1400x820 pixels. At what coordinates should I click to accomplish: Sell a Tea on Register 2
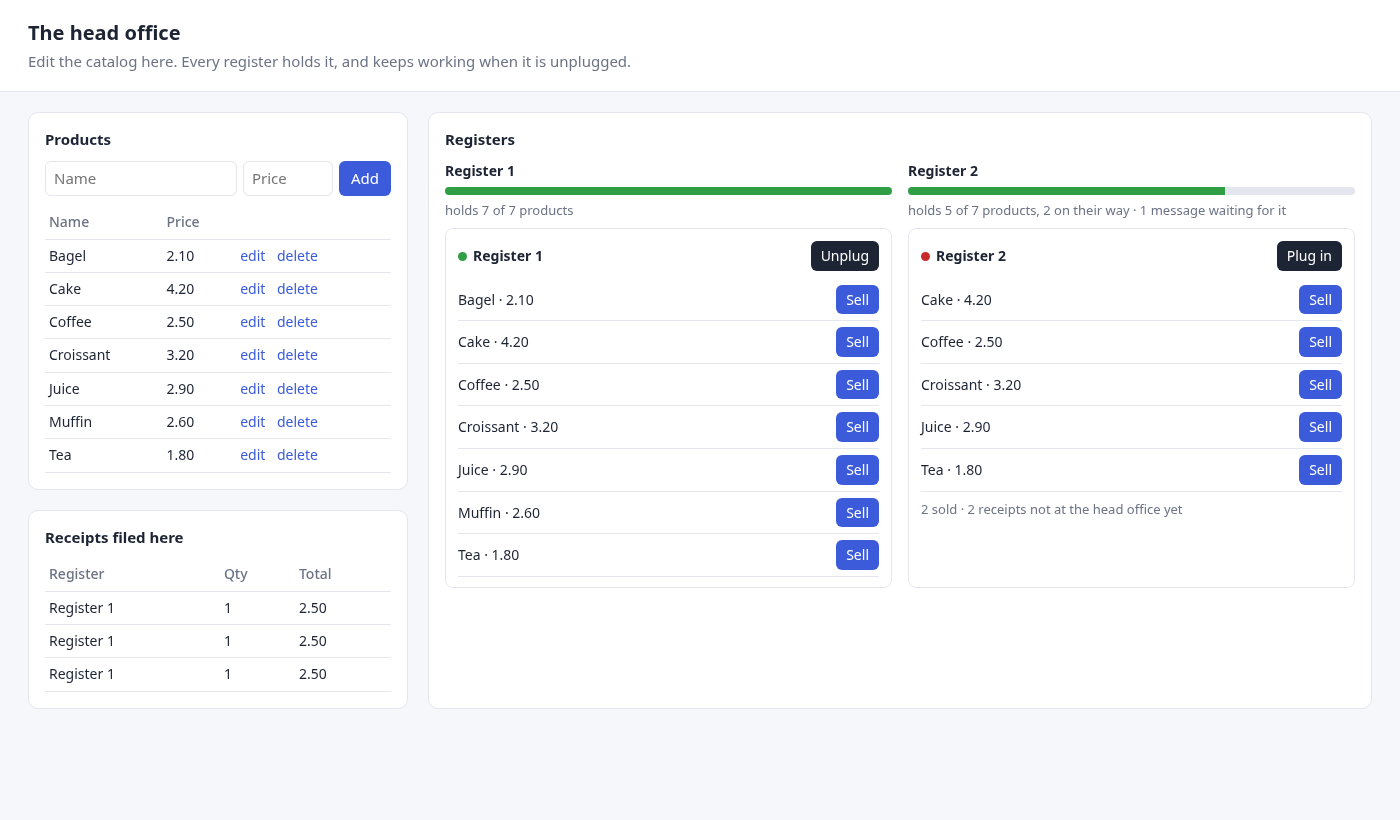click(x=1320, y=470)
